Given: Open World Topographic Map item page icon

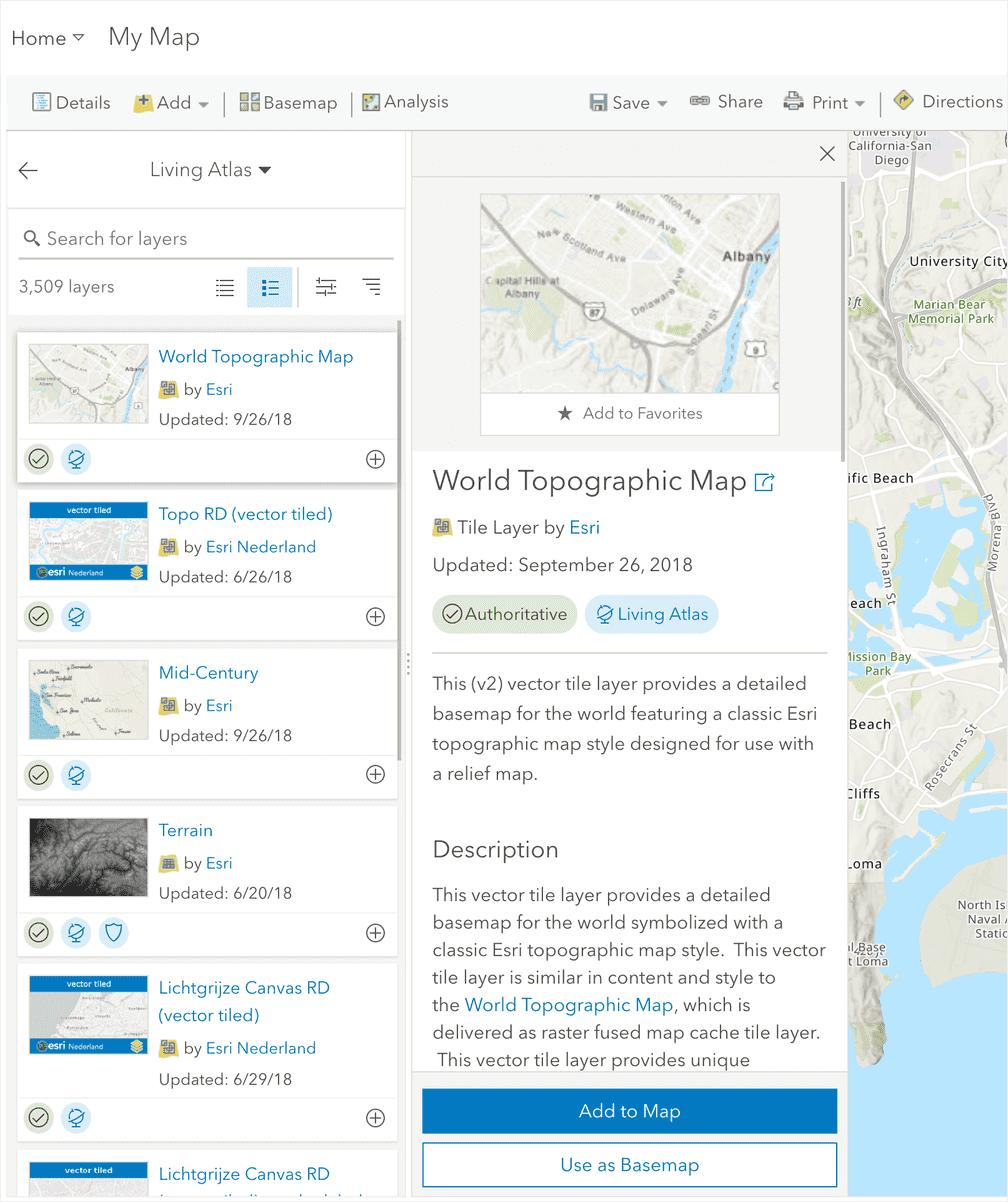Looking at the screenshot, I should 764,481.
